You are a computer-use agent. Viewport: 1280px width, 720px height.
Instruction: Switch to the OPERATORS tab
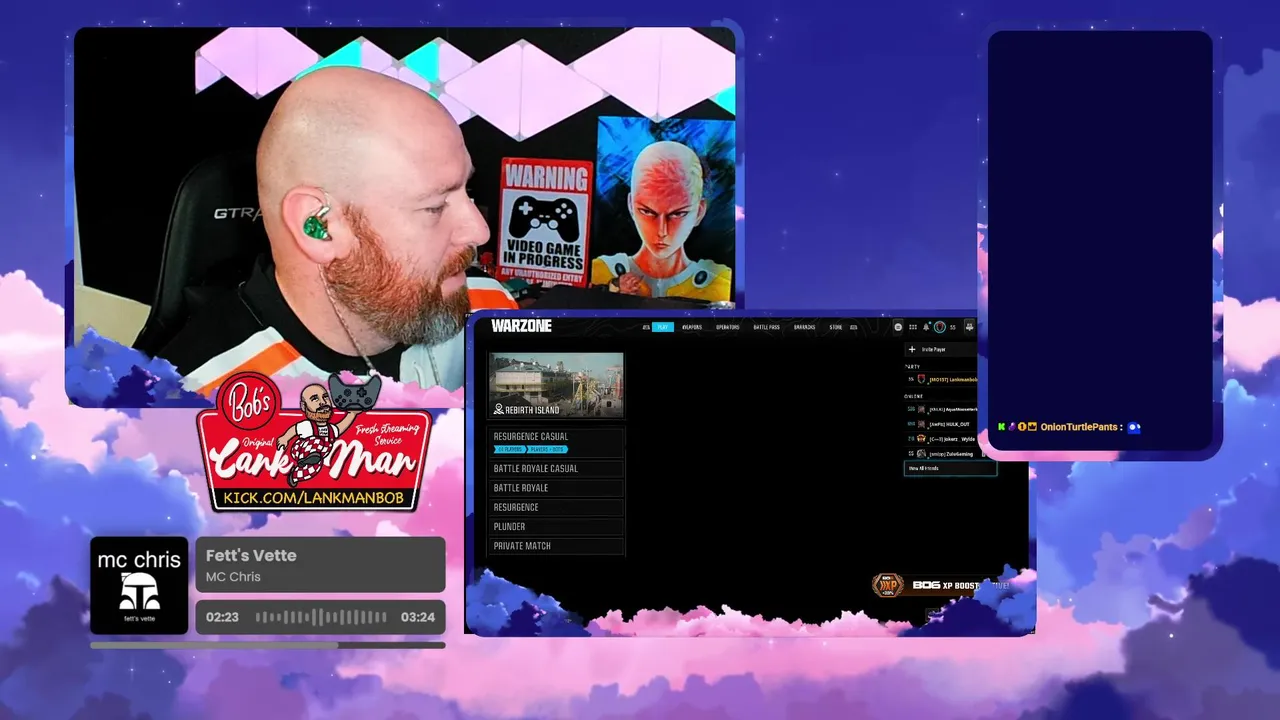(x=728, y=327)
